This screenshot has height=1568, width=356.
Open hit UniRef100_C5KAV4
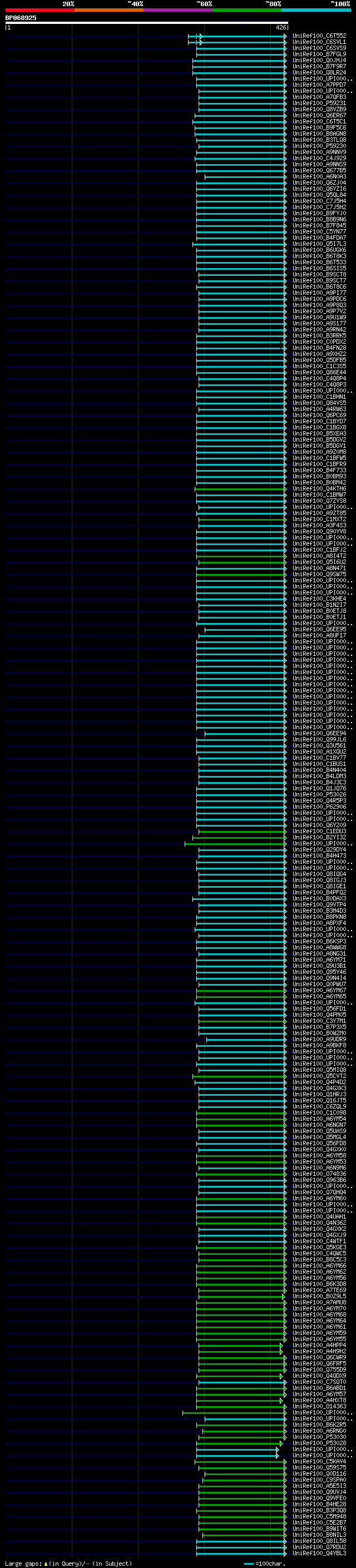[x=319, y=1461]
